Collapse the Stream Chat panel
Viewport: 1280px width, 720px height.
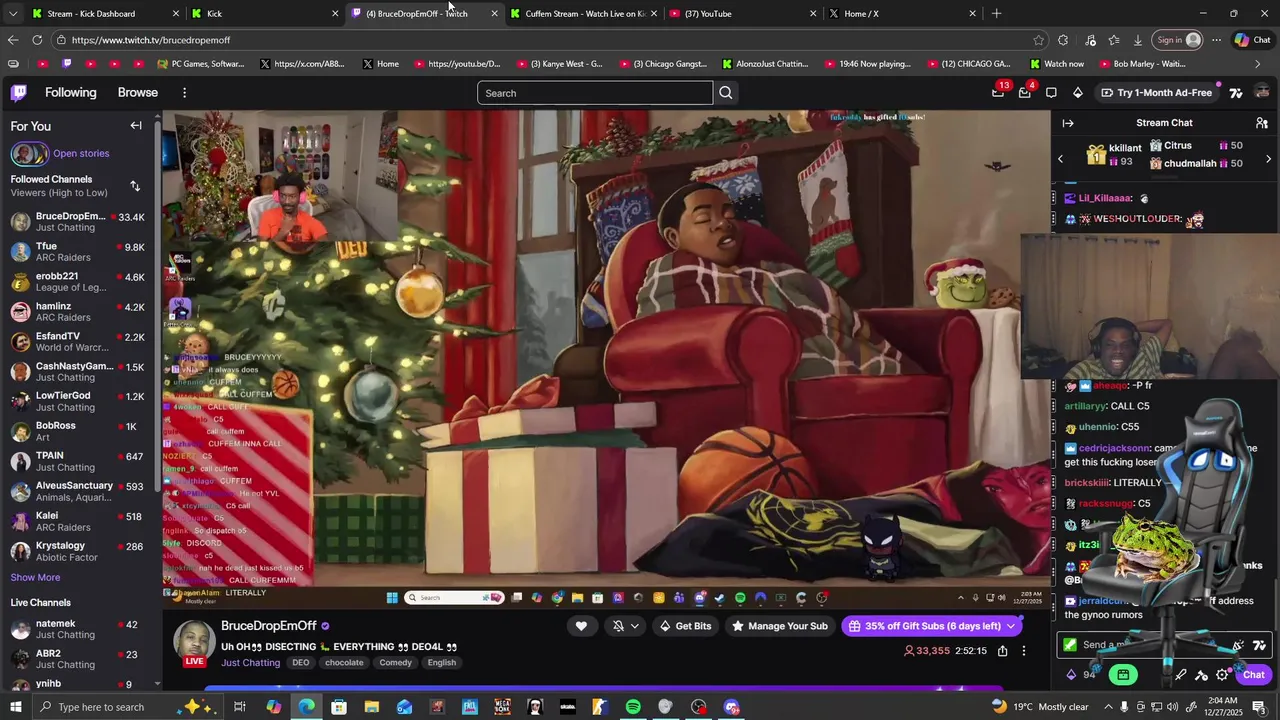point(1068,123)
